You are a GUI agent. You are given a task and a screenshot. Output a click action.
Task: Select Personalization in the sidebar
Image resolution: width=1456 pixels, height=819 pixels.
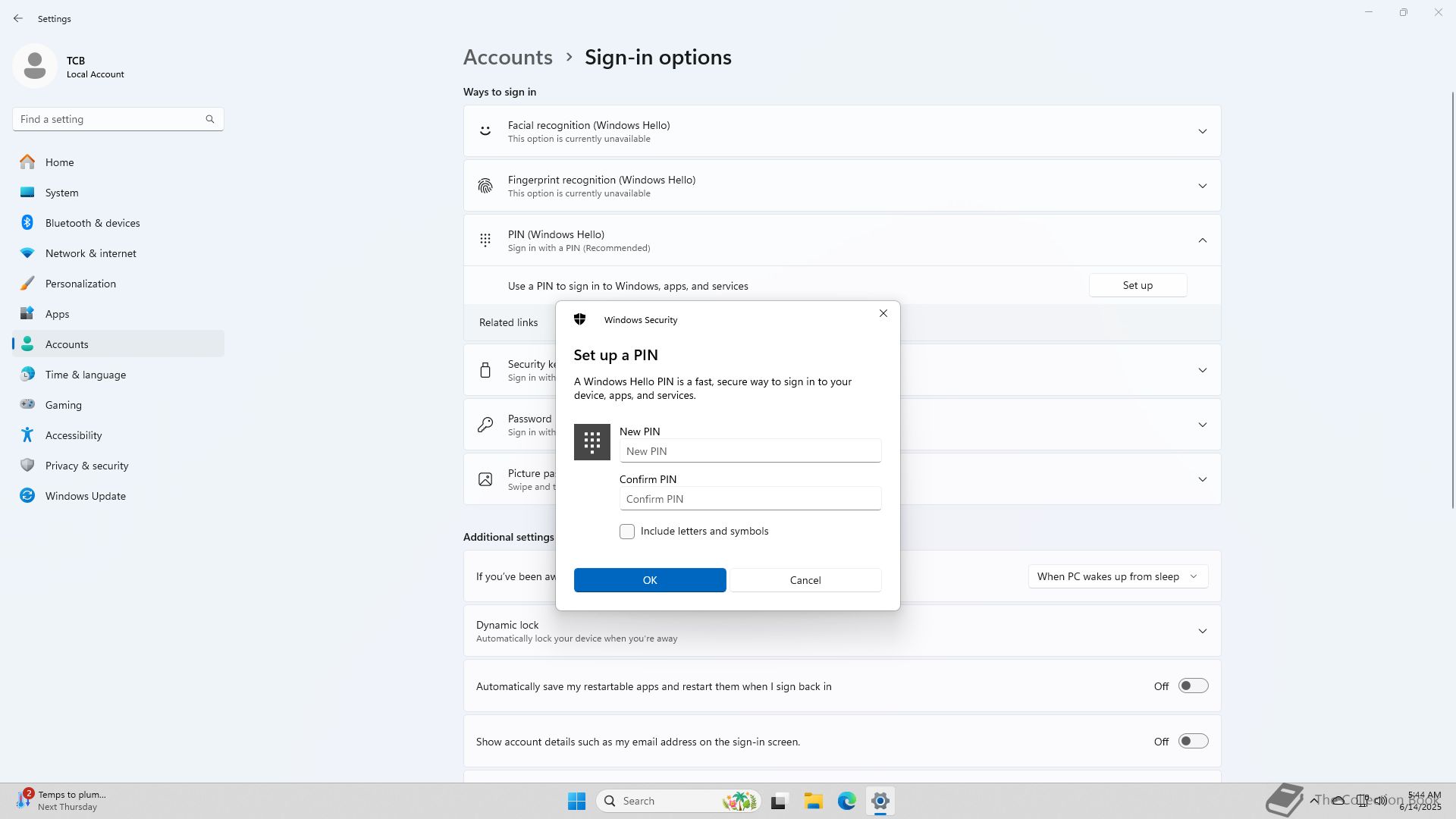pyautogui.click(x=80, y=284)
